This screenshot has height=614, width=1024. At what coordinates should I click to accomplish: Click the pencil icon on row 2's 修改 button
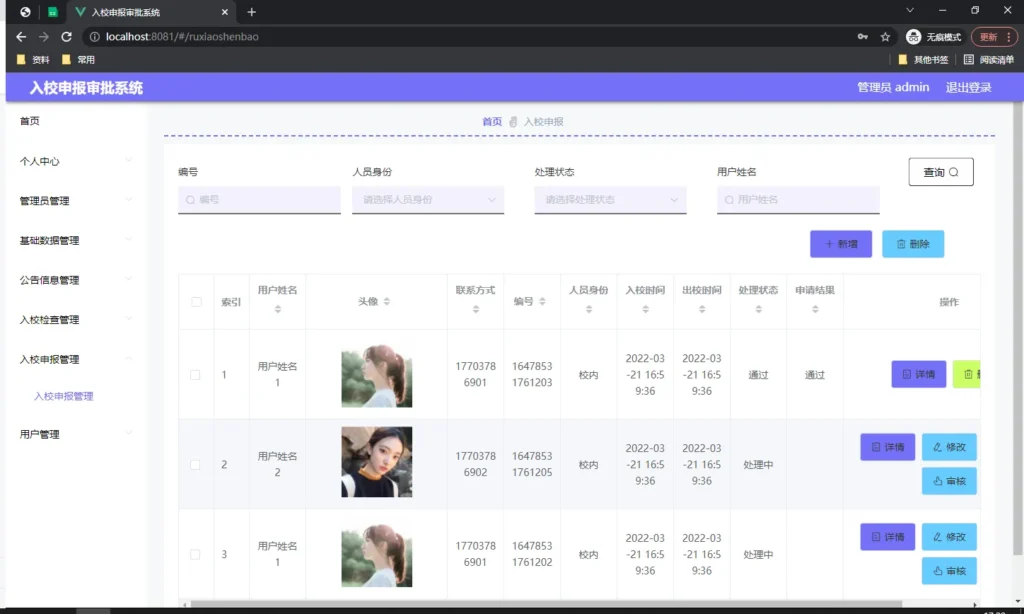coord(938,446)
